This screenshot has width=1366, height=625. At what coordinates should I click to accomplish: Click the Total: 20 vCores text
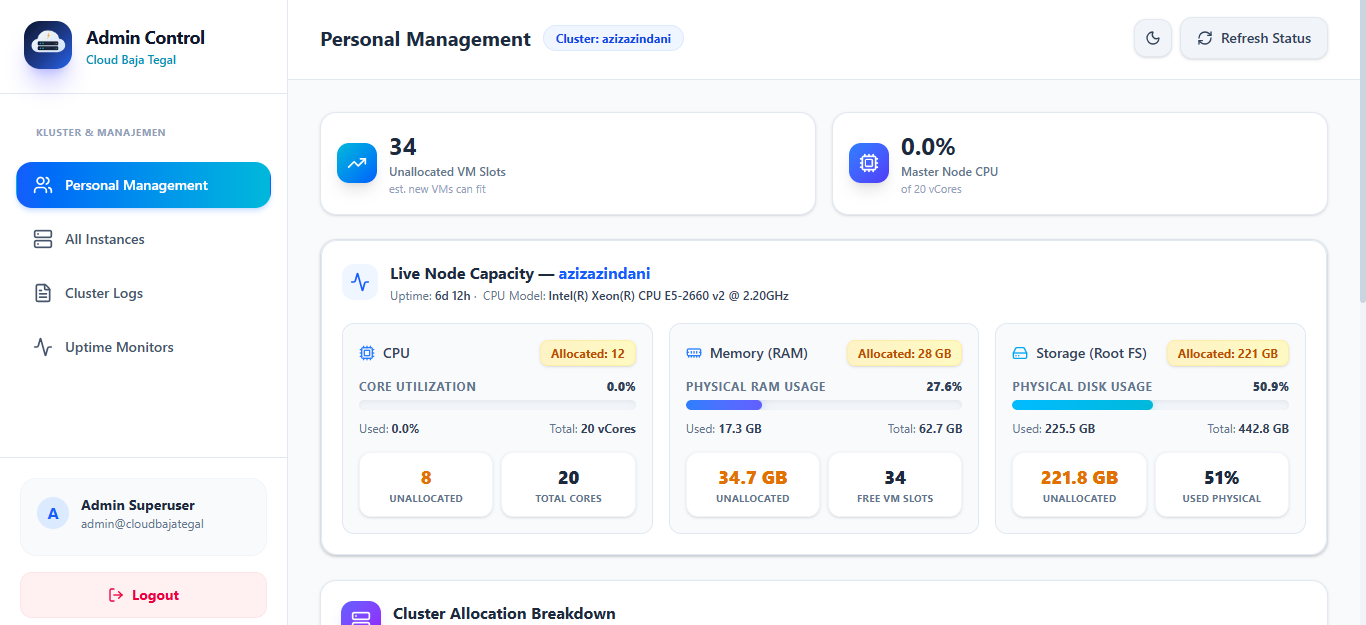tap(592, 428)
